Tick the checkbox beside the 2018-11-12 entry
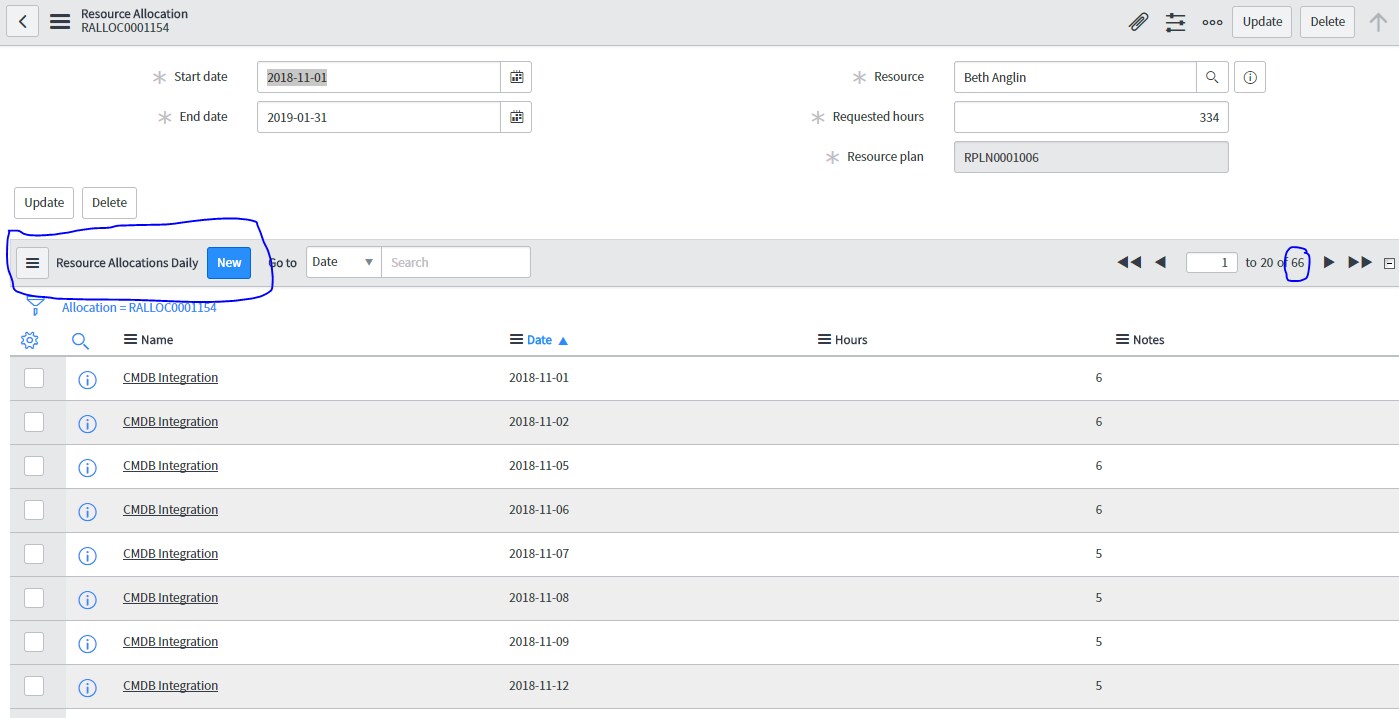Screen dimensions: 1399x718 point(33,686)
